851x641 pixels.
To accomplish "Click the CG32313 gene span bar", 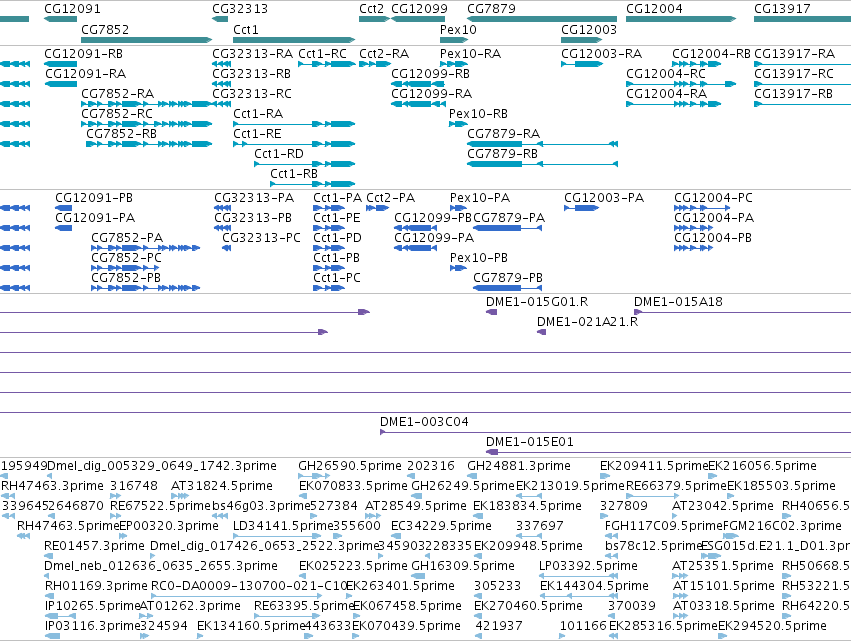I will point(220,19).
